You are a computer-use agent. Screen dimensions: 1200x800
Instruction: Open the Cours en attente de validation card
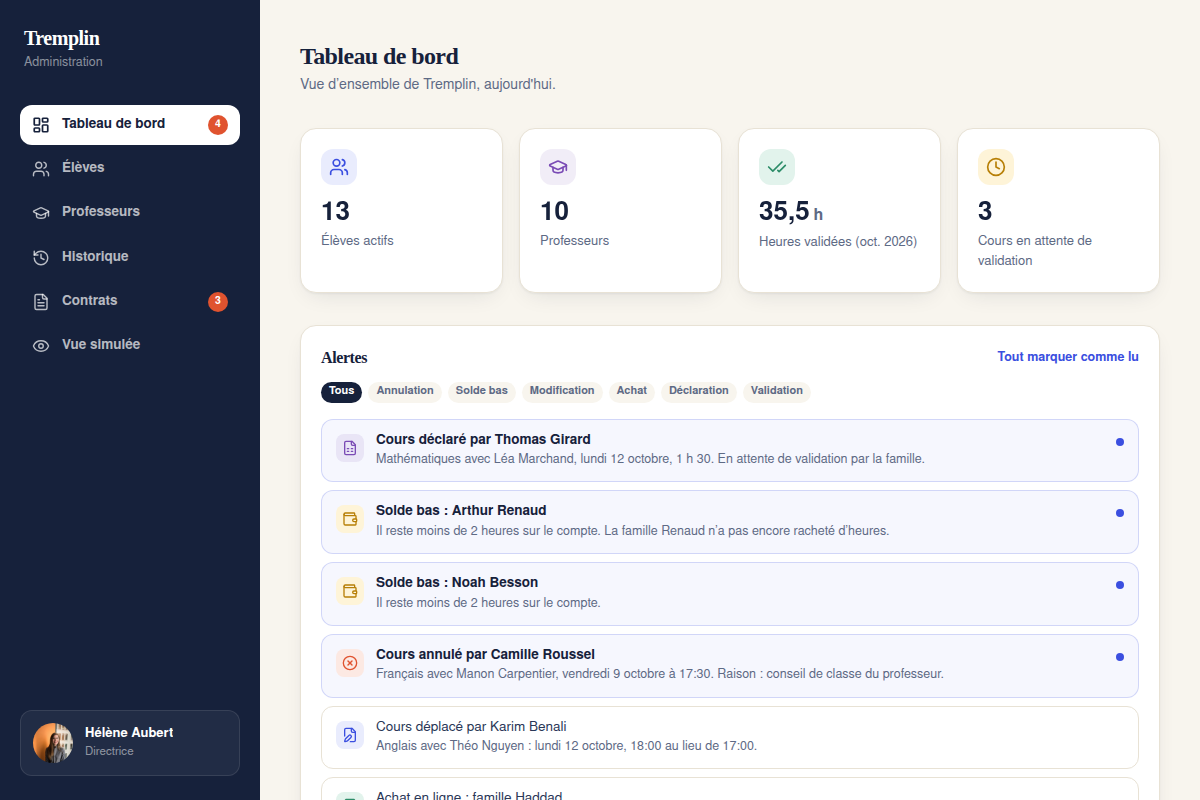click(x=1058, y=211)
